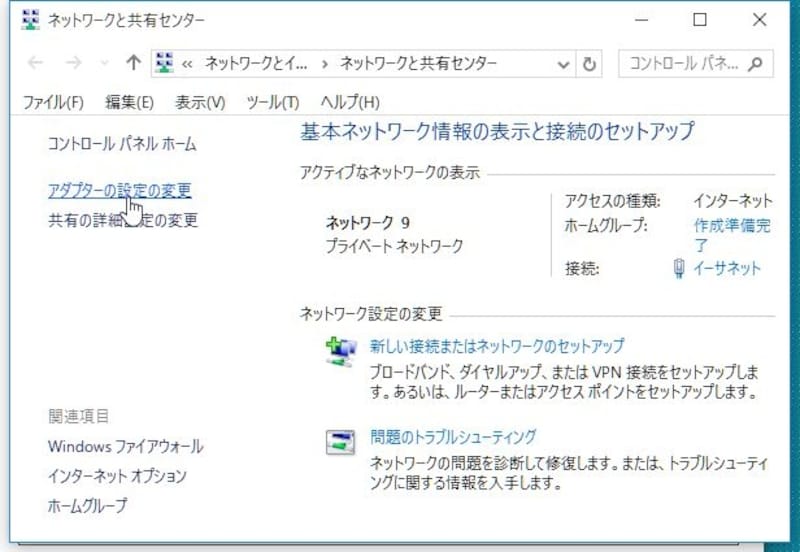The image size is (800, 552).
Task: Open the ファイル(F) menu
Action: click(53, 103)
